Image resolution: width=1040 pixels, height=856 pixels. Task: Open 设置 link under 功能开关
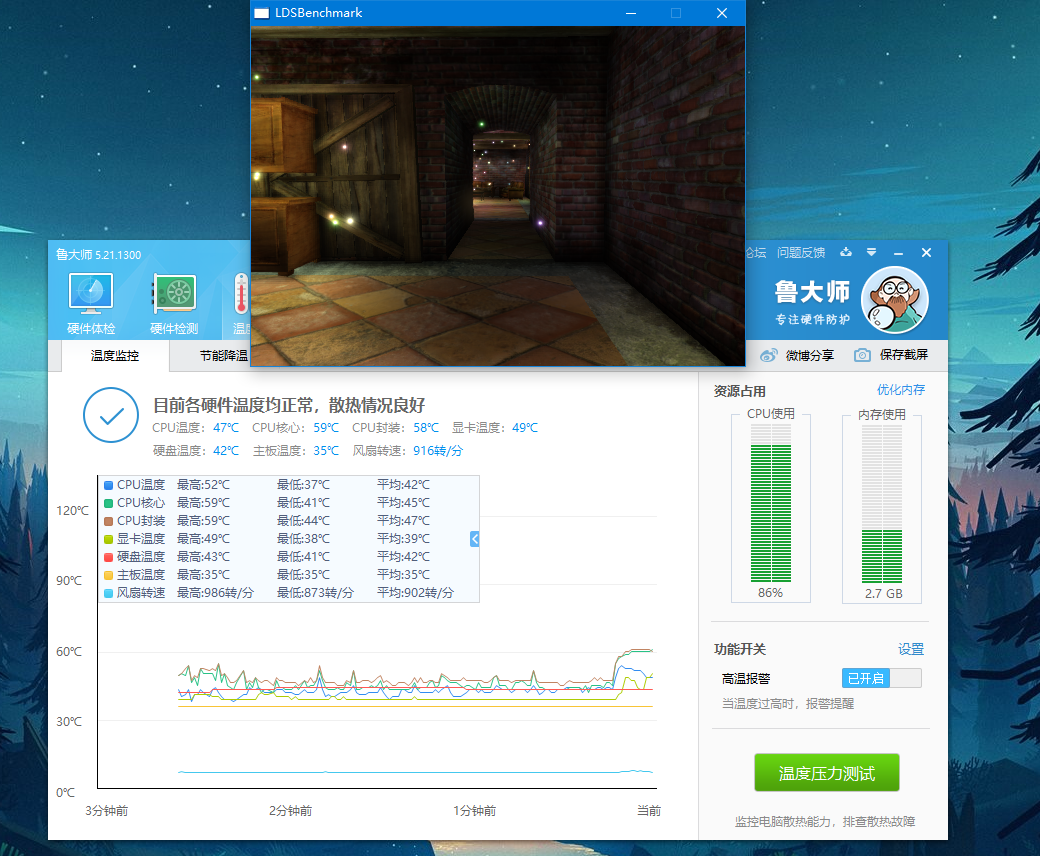coord(910,649)
